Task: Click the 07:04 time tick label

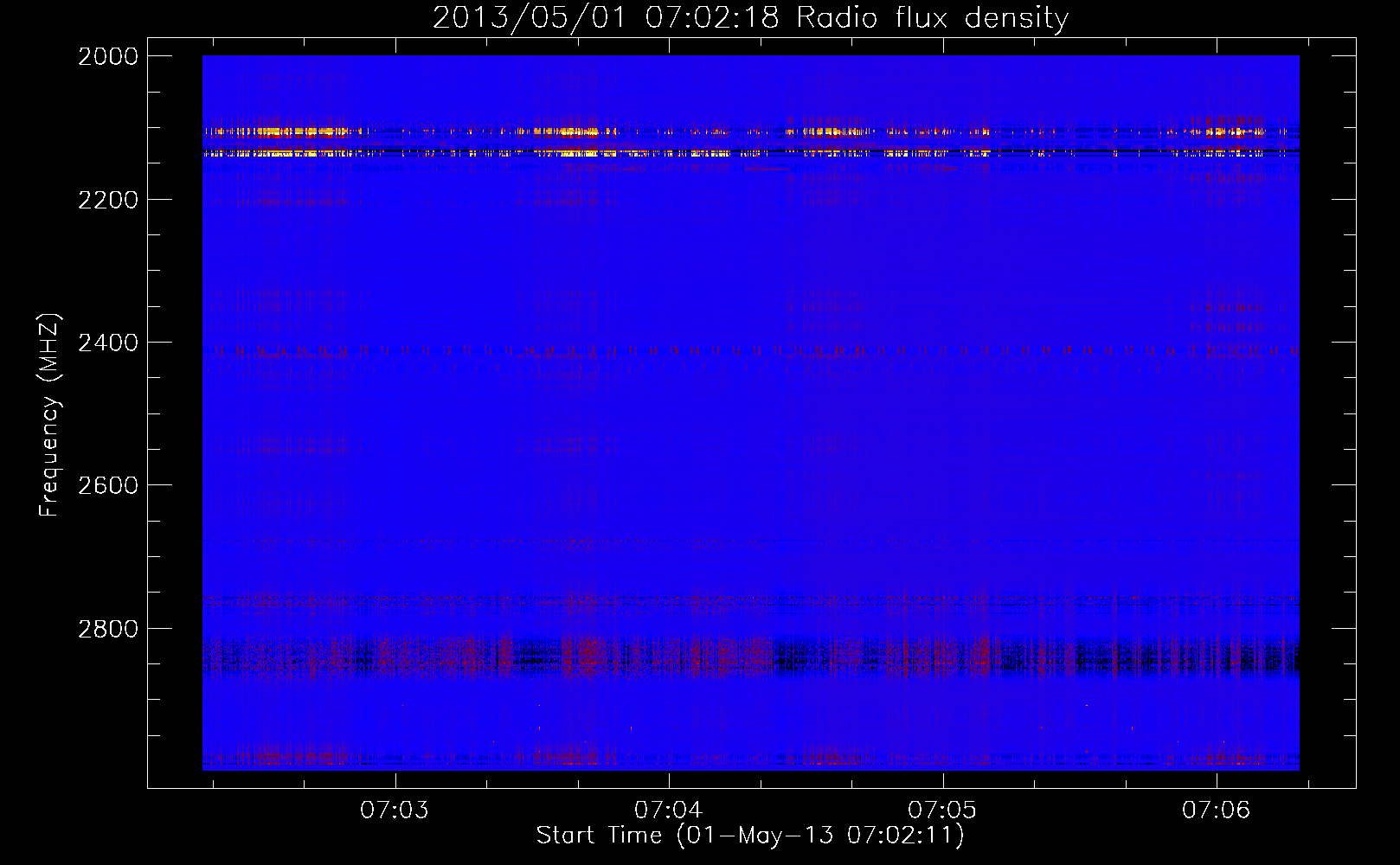Action: (669, 810)
